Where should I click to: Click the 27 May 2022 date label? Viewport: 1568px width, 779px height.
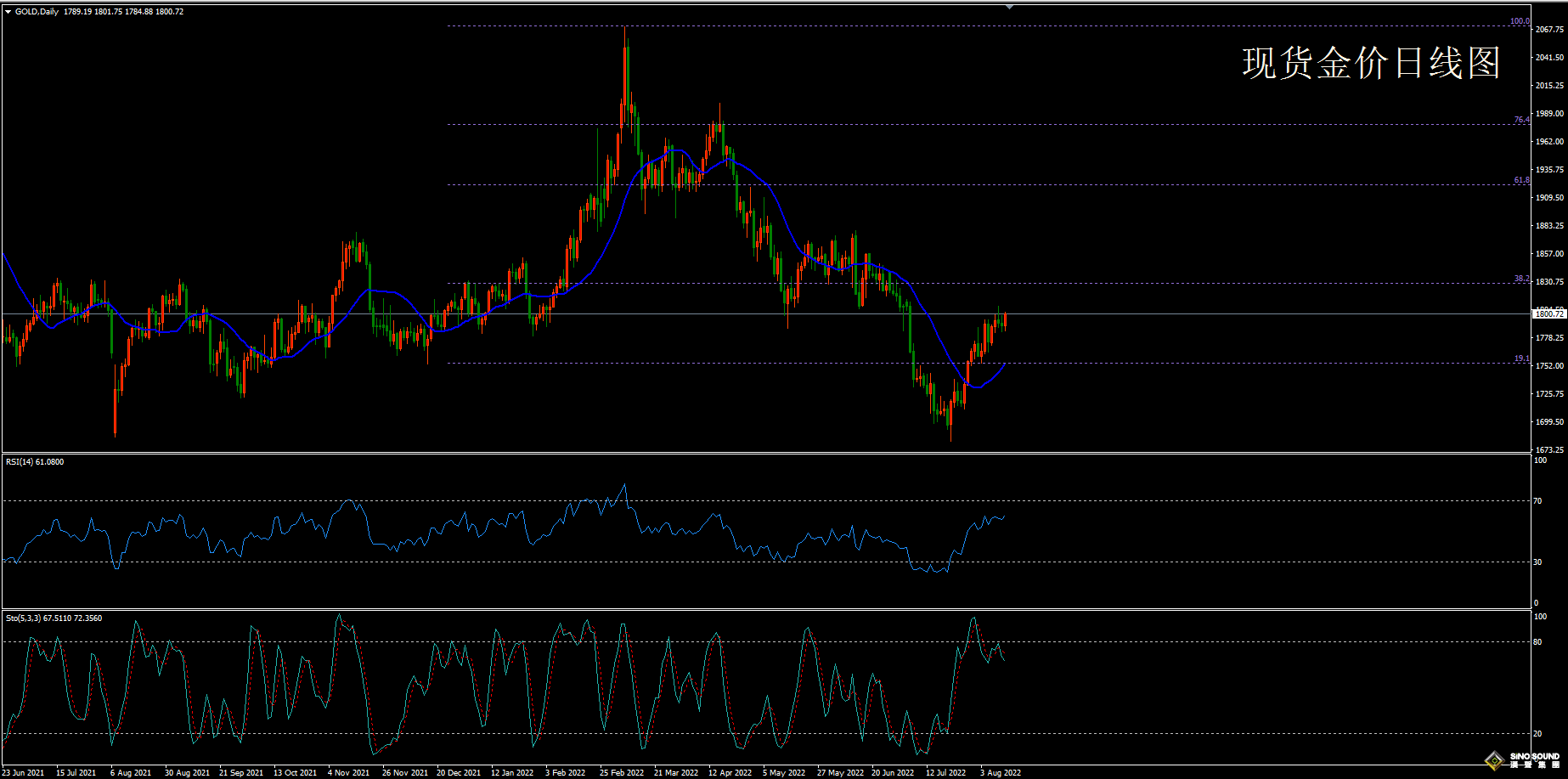tap(840, 773)
